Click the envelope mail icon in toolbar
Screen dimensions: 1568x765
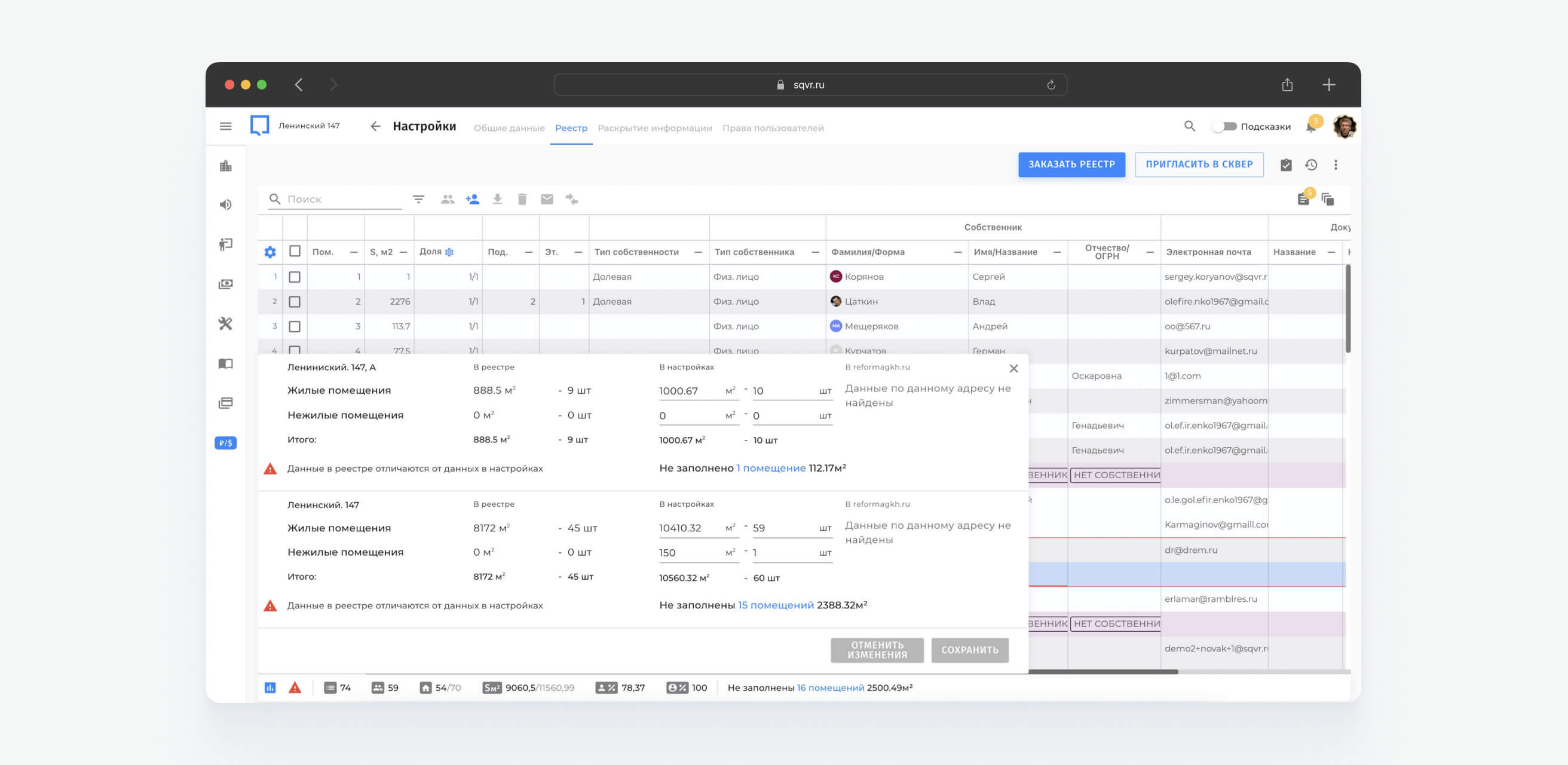click(547, 199)
